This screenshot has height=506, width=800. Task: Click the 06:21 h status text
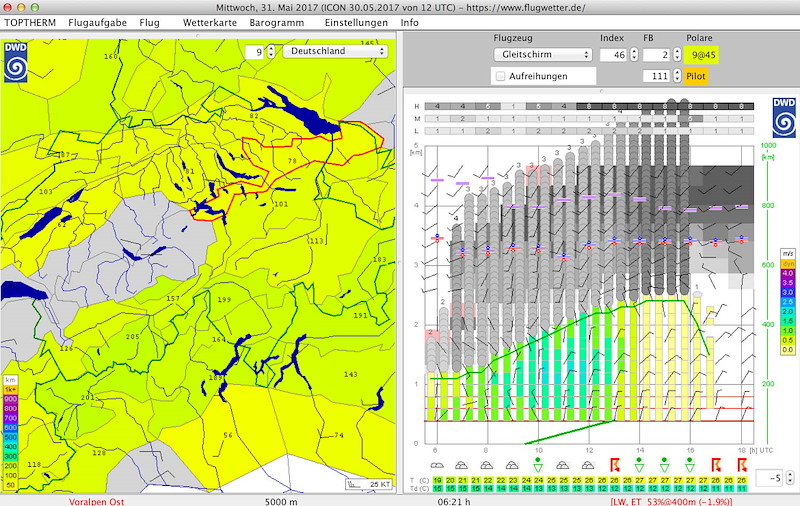coord(454,501)
